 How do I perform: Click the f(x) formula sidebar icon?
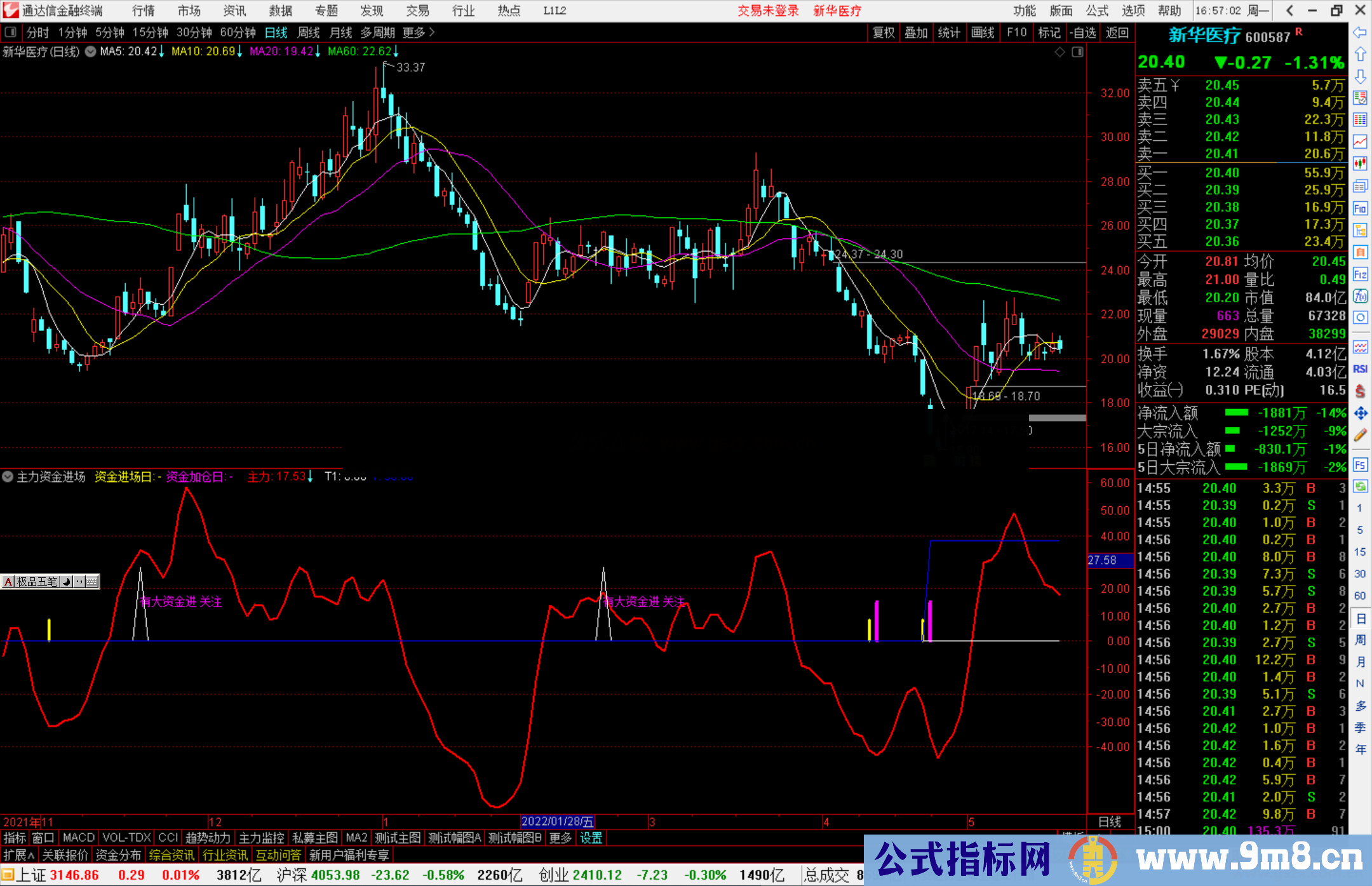[x=1360, y=296]
